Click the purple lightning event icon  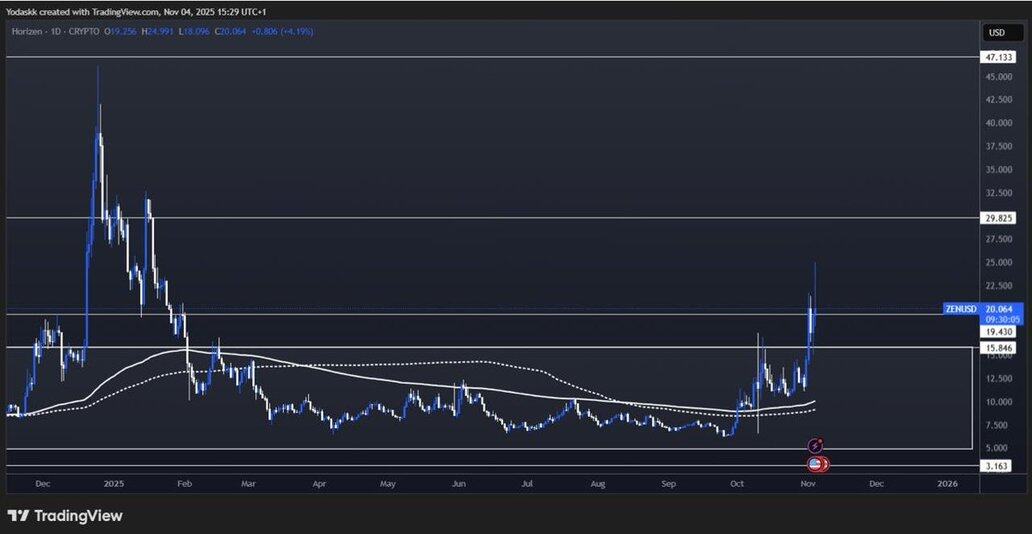coord(816,445)
